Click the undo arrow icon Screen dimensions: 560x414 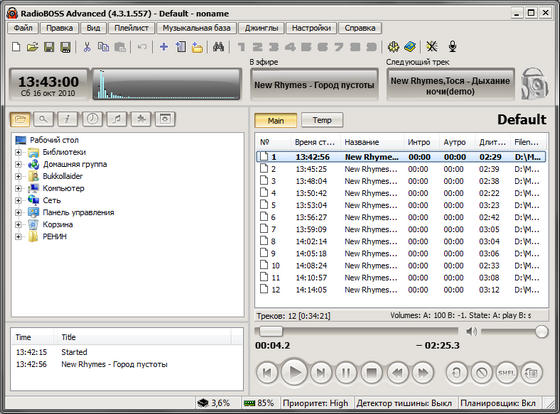pyautogui.click(x=142, y=47)
